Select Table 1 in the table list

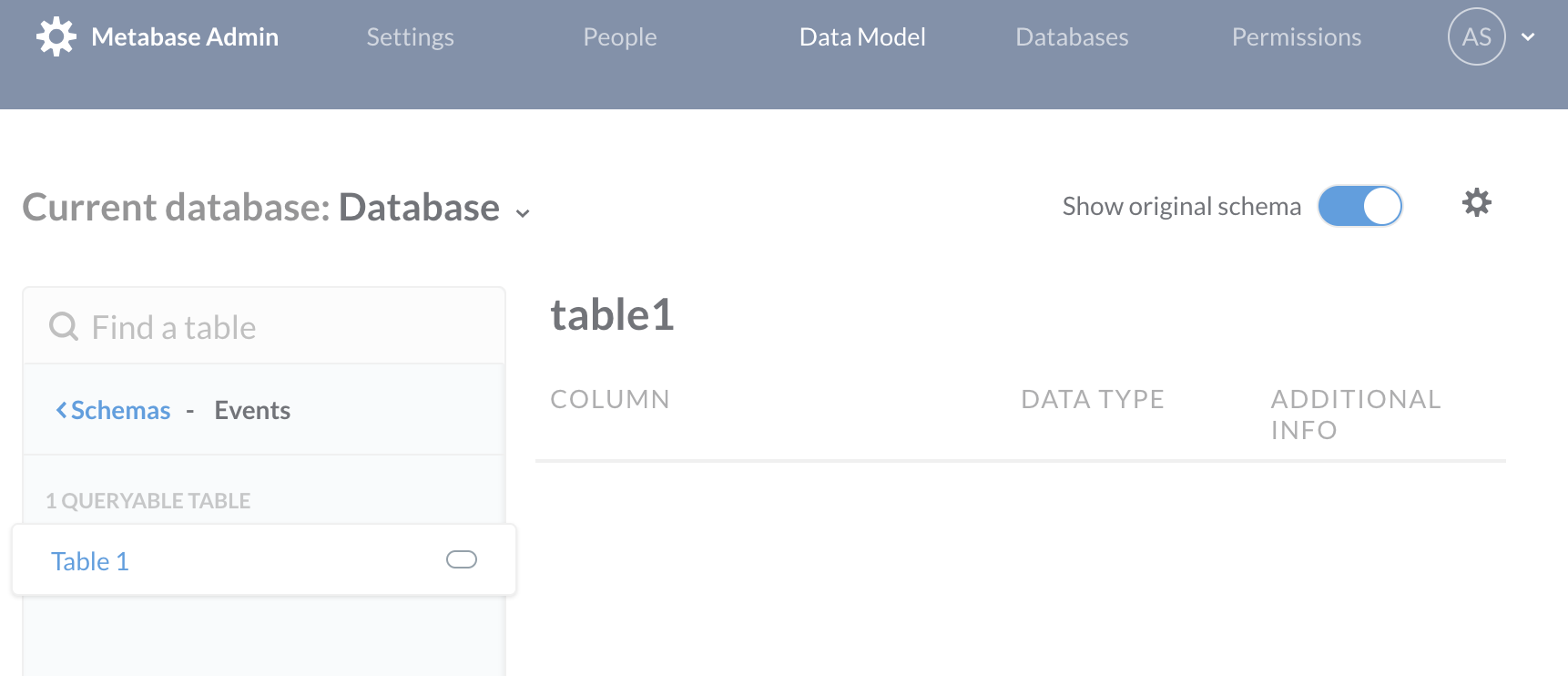(90, 561)
